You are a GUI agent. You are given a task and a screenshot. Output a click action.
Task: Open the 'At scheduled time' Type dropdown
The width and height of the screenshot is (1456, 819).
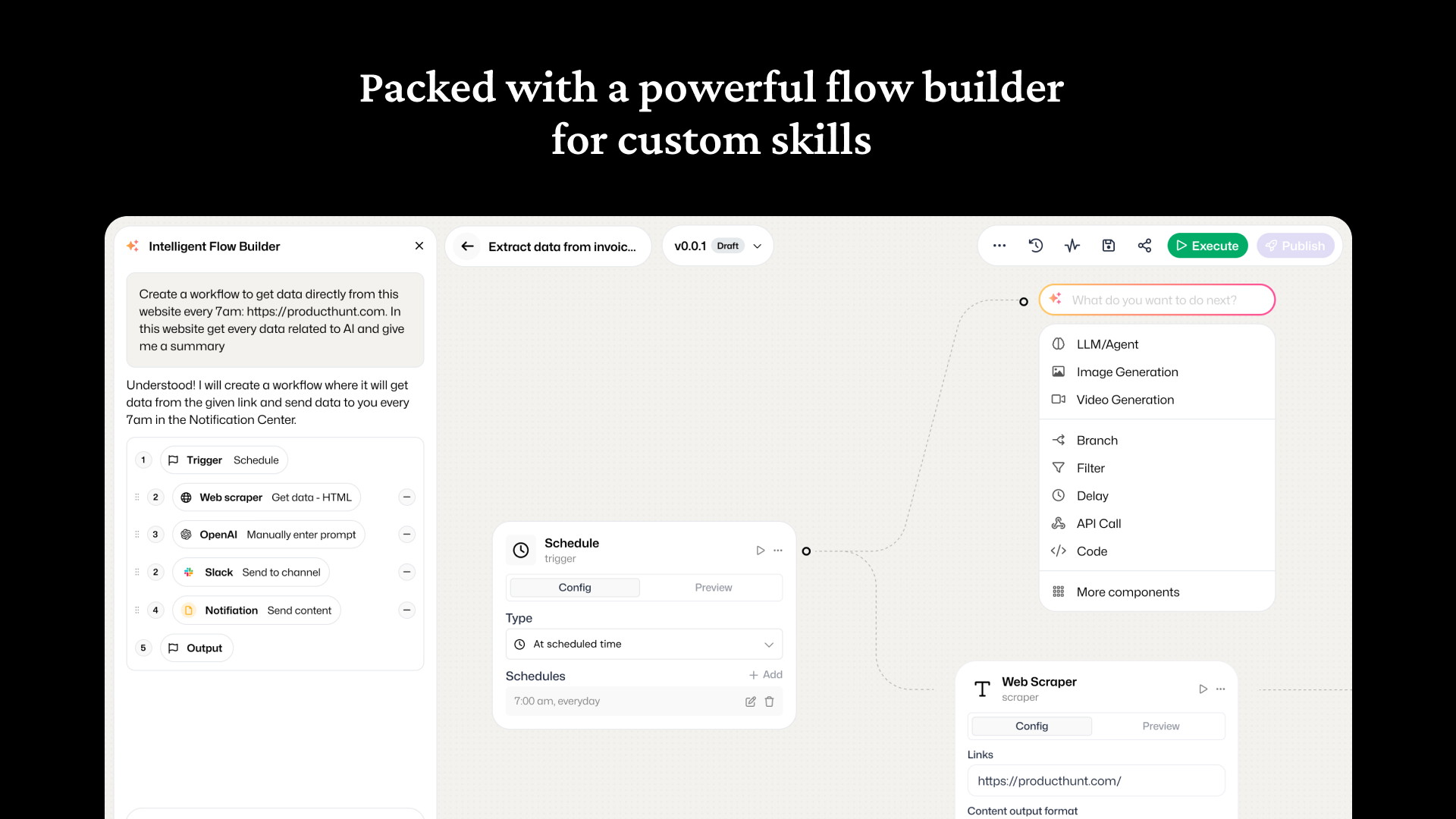pos(644,644)
